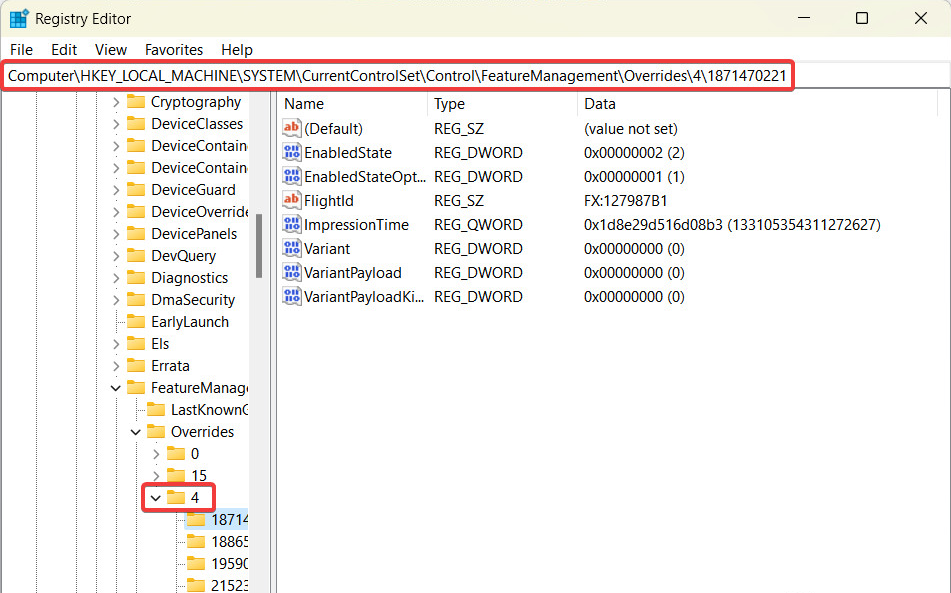Select the Variant value name

pyautogui.click(x=327, y=249)
